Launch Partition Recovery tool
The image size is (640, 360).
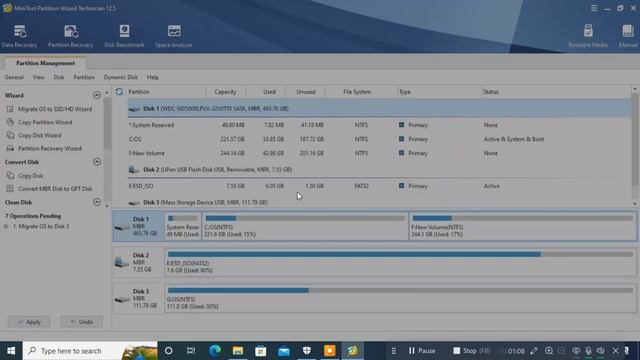tap(71, 36)
